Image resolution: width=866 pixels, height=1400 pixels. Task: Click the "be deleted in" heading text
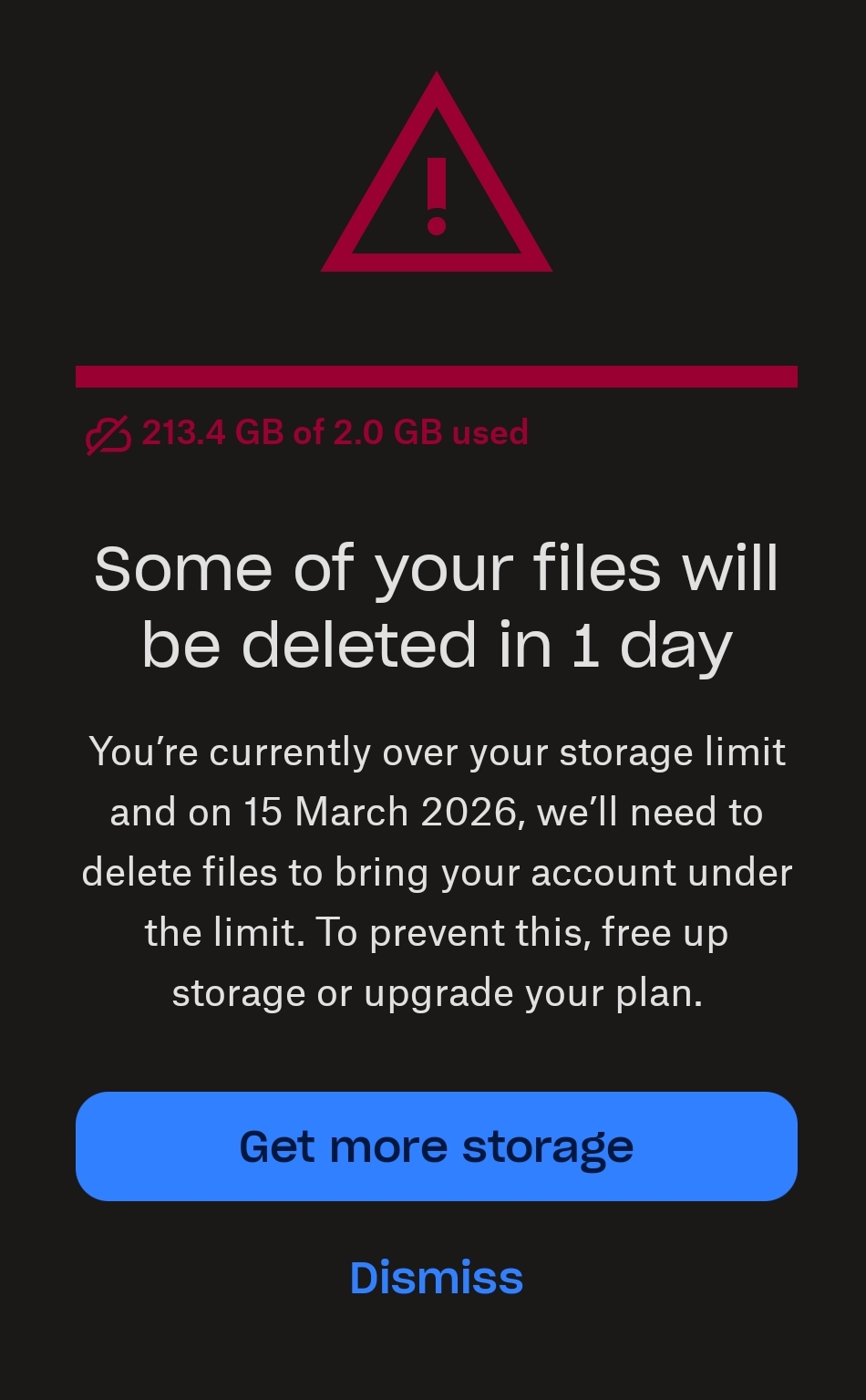tap(348, 646)
